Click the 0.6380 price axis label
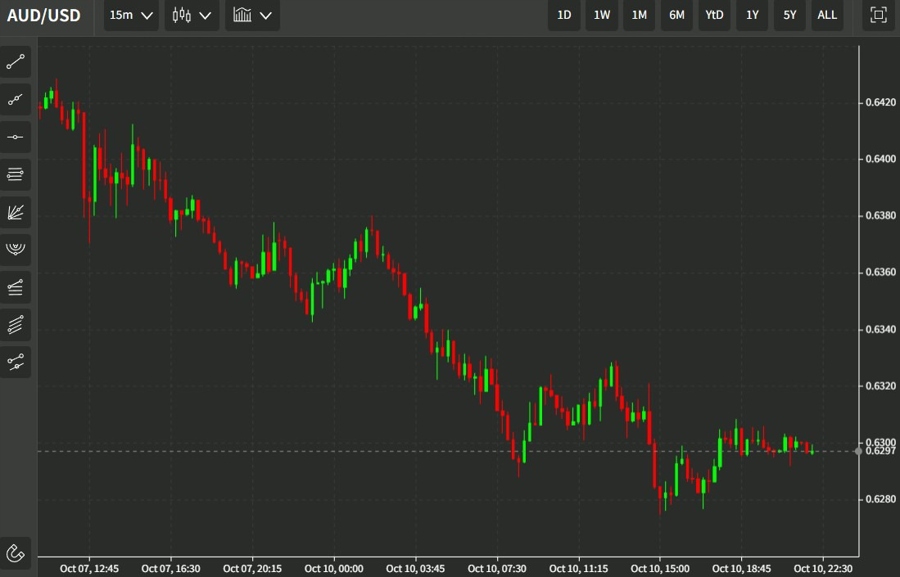 pyautogui.click(x=880, y=215)
